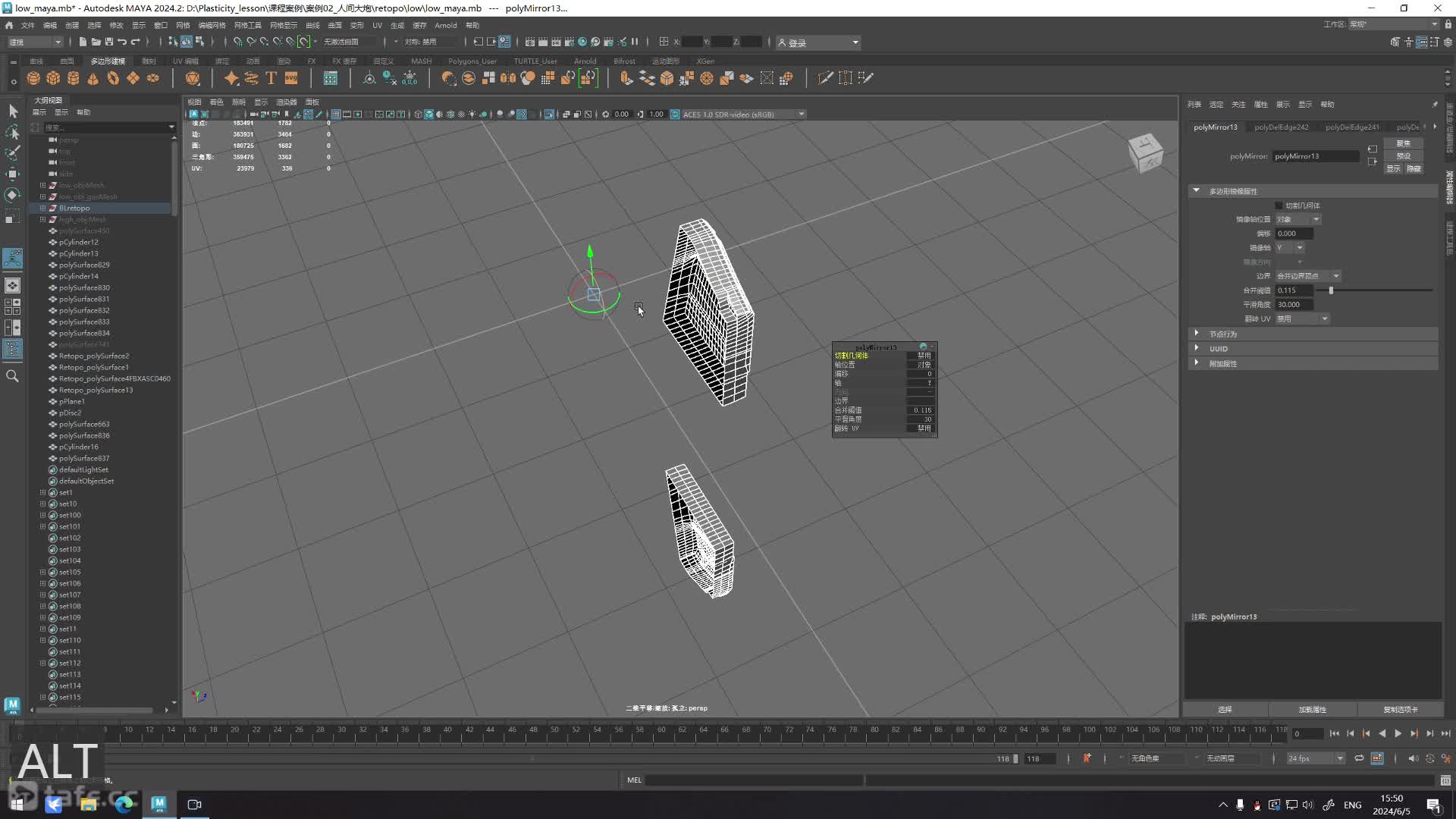Click the save scene icon
The image size is (1456, 819).
point(109,42)
